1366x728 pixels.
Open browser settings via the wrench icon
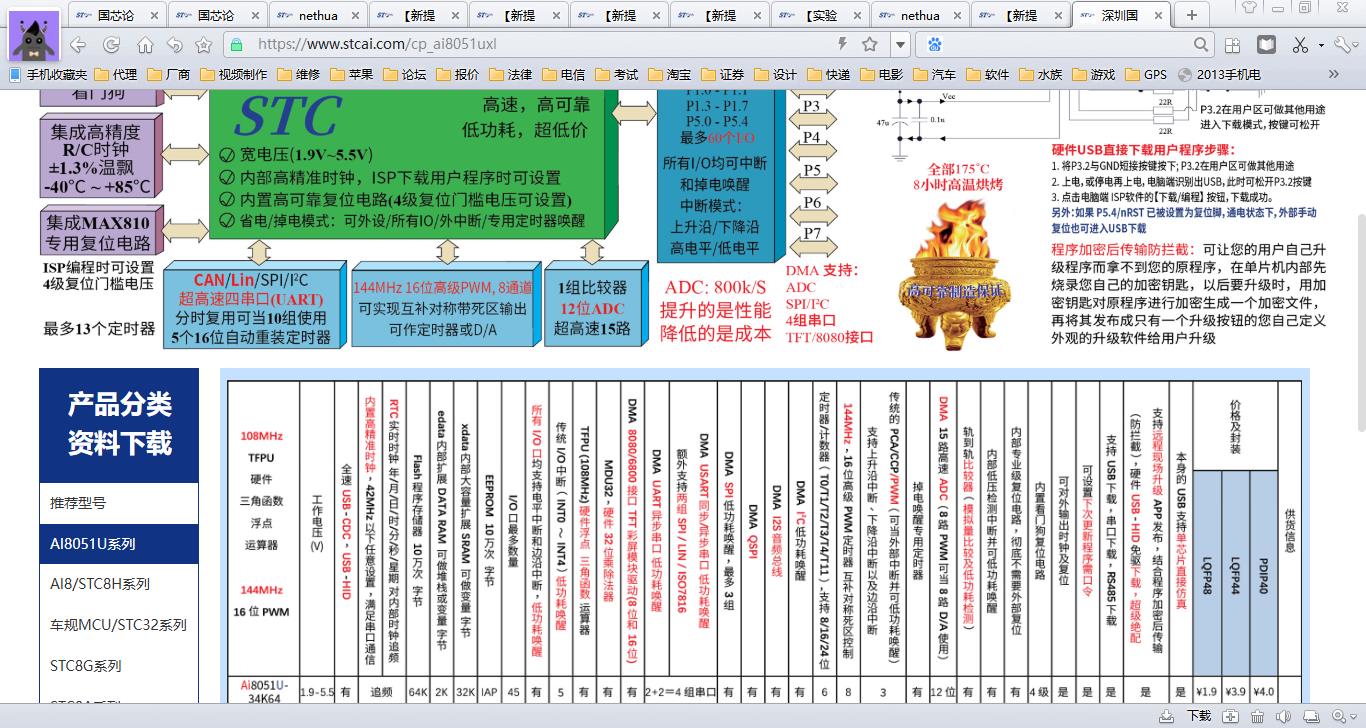tap(1342, 45)
